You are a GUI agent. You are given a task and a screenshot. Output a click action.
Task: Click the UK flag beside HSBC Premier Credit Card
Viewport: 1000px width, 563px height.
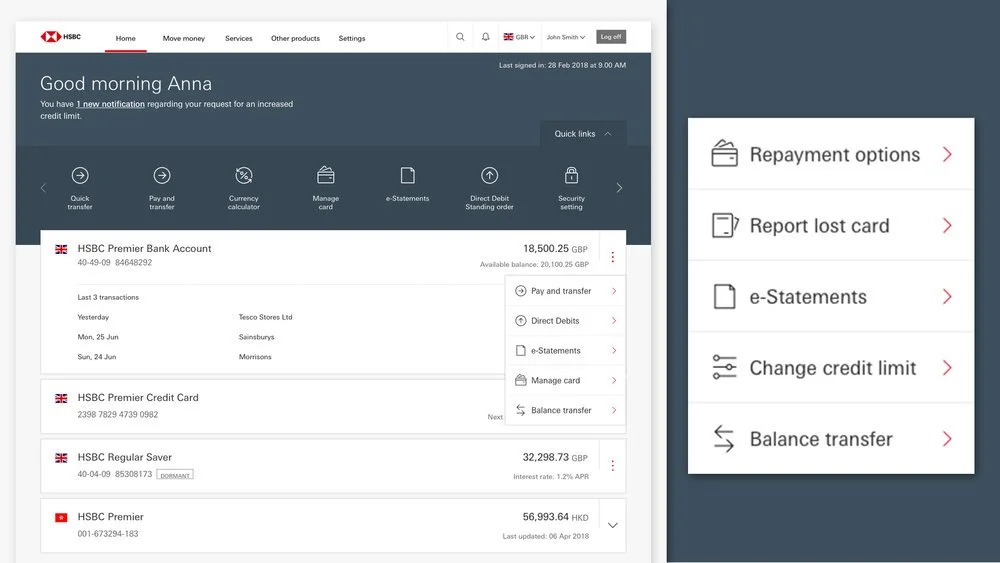pos(61,398)
